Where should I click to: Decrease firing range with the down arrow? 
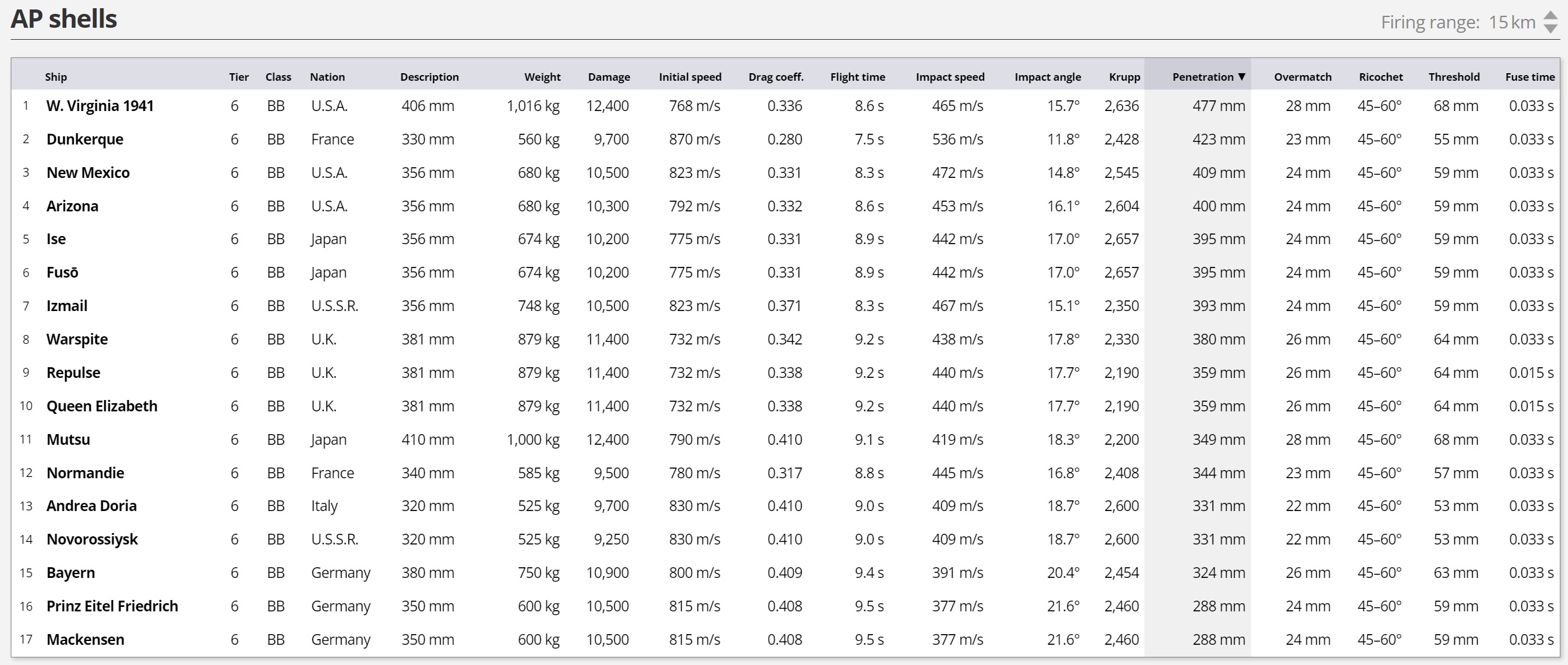[x=1550, y=28]
